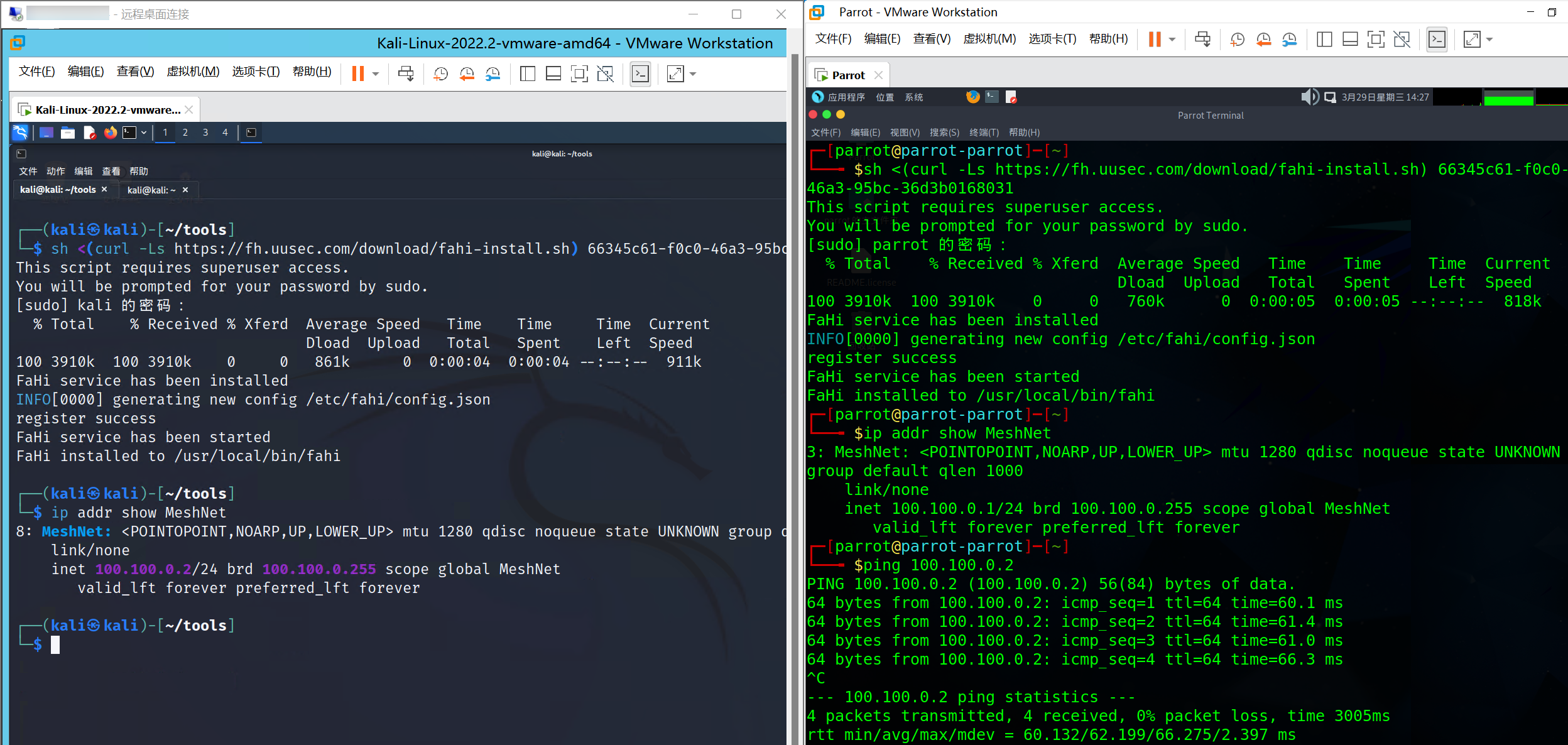The height and width of the screenshot is (745, 1568).
Task: Expand pause power dropdown in Kali VMware
Action: (376, 74)
